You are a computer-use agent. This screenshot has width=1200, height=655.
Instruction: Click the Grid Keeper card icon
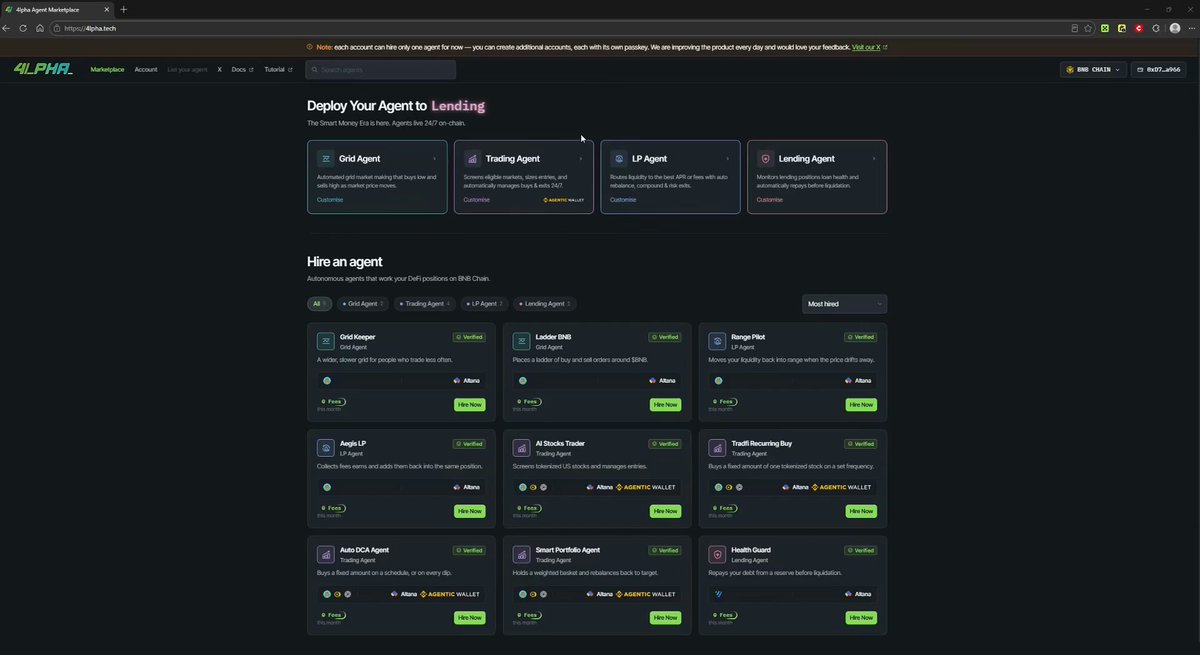(x=325, y=341)
